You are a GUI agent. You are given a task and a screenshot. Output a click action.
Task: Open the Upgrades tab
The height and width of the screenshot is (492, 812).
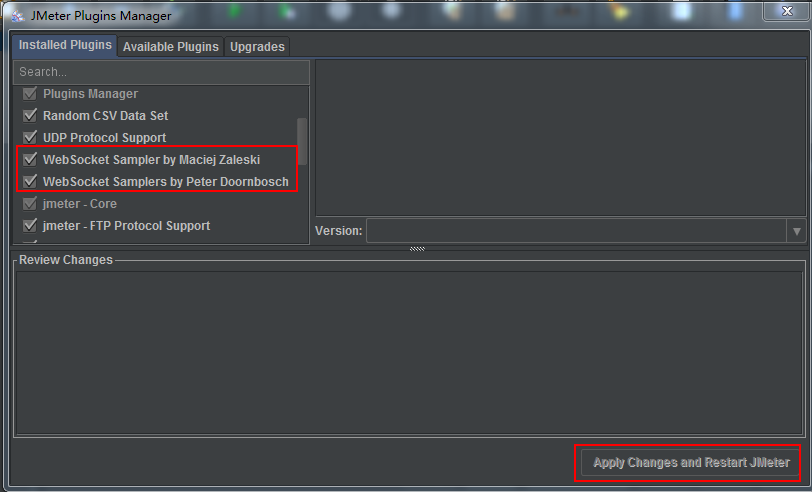pyautogui.click(x=257, y=47)
